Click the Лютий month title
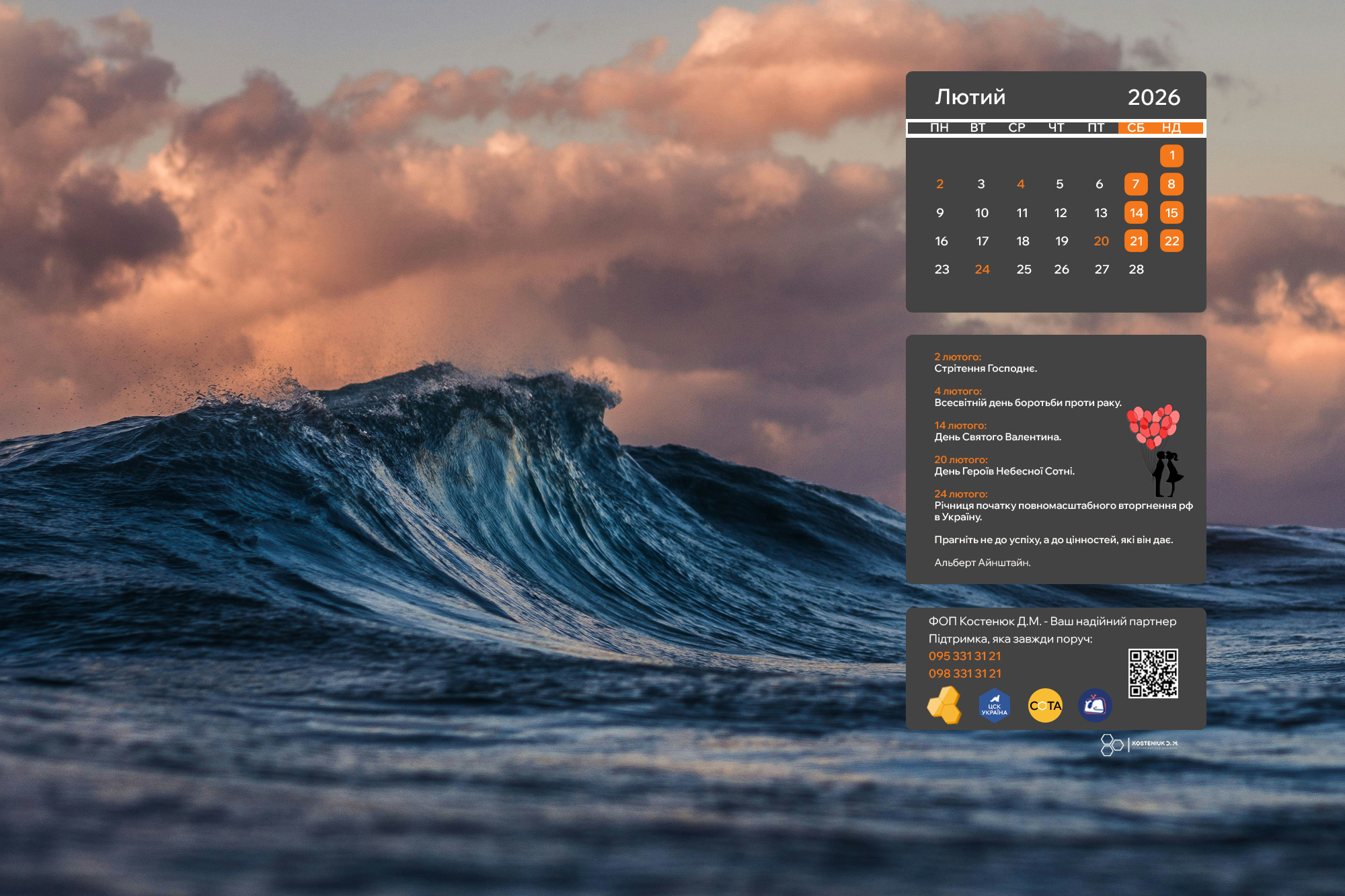1345x896 pixels. tap(970, 97)
